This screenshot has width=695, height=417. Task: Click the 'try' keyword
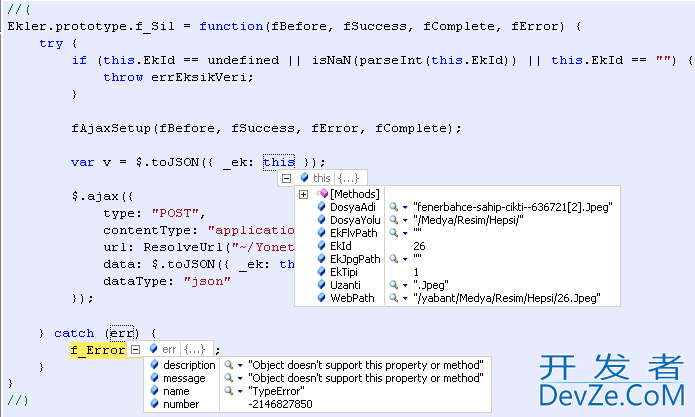[51, 43]
